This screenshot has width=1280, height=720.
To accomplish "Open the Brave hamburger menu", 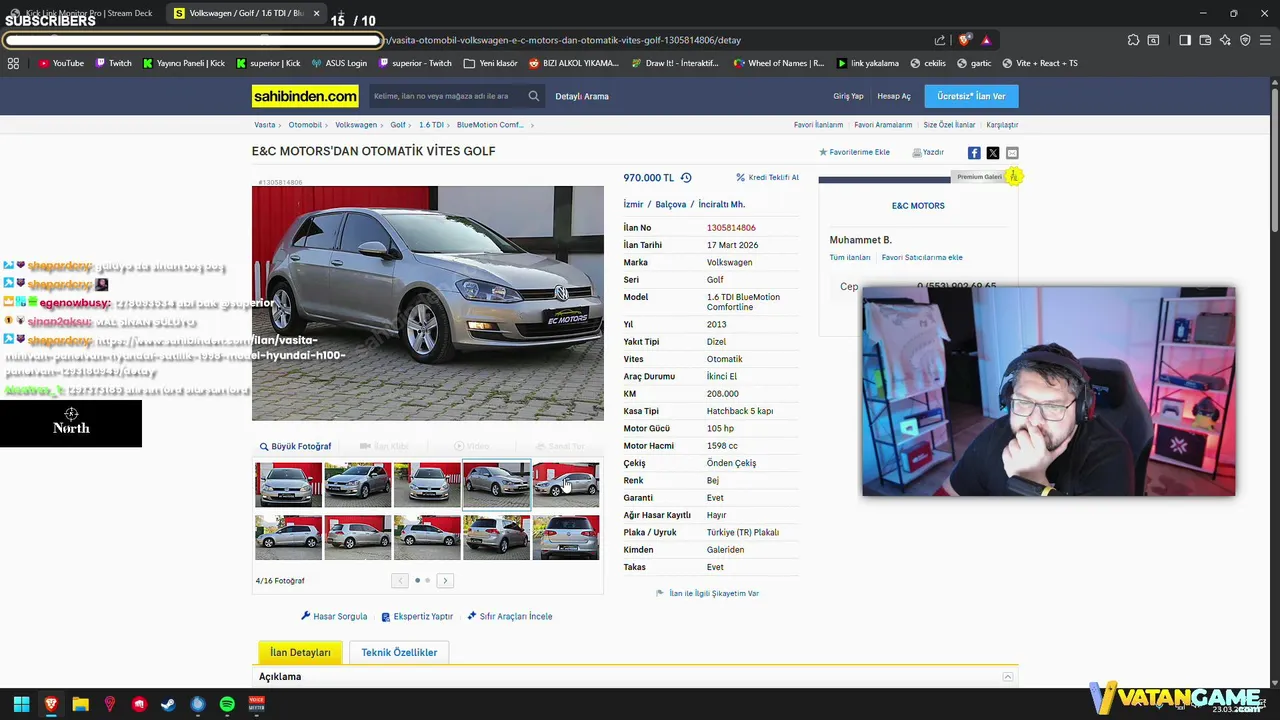I will (1265, 40).
